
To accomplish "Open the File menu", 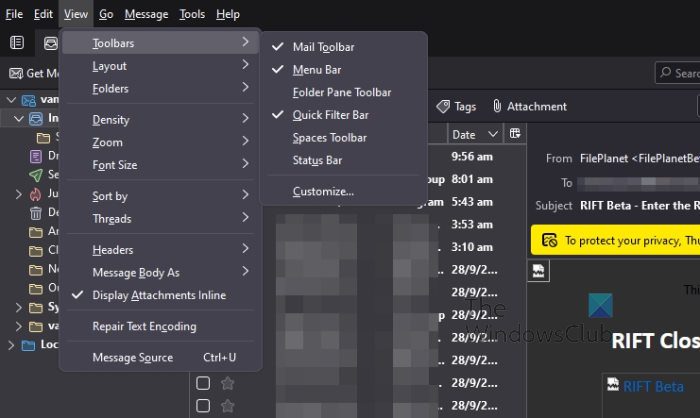I will [x=14, y=14].
